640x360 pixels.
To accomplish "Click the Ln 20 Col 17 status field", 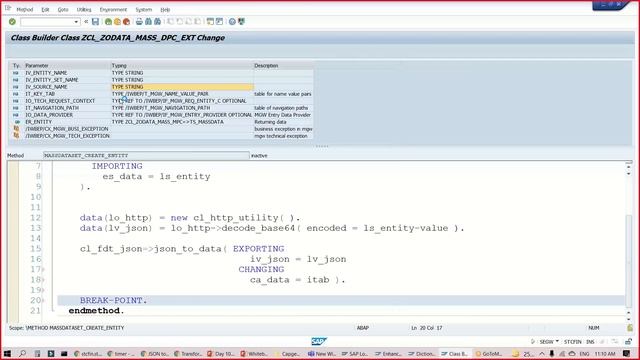I will (427, 328).
